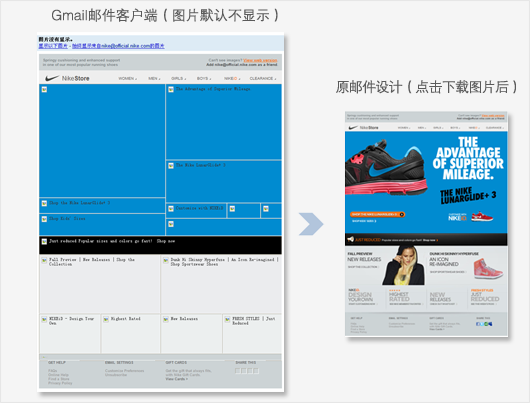Click 'THE ADVANTAGE OF SUPERIOR MILEAGE' headline in original design

468,158
